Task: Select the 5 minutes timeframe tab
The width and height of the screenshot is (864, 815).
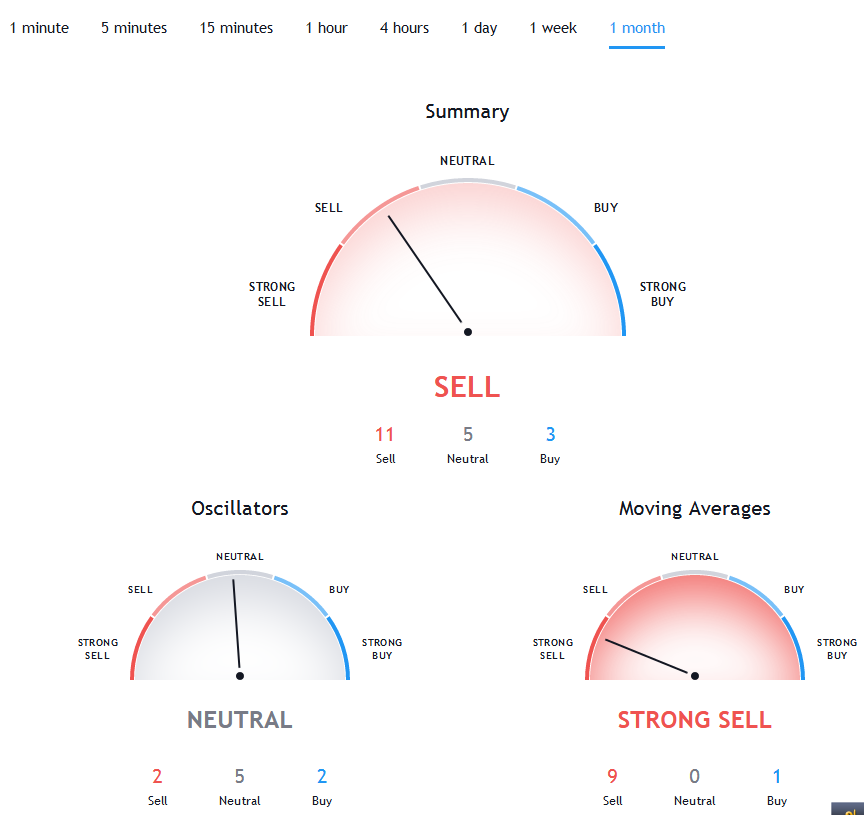Action: (x=134, y=28)
